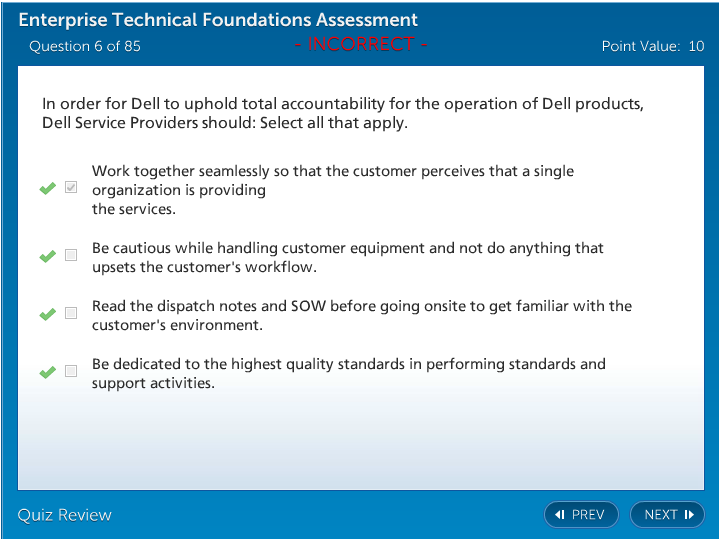
Task: Click the red INCORRECT status text
Action: point(361,44)
